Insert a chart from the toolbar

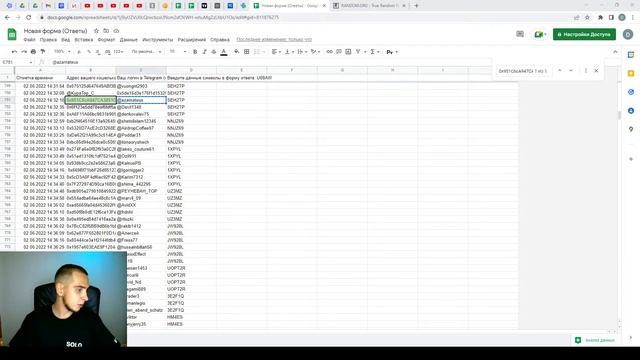point(348,52)
